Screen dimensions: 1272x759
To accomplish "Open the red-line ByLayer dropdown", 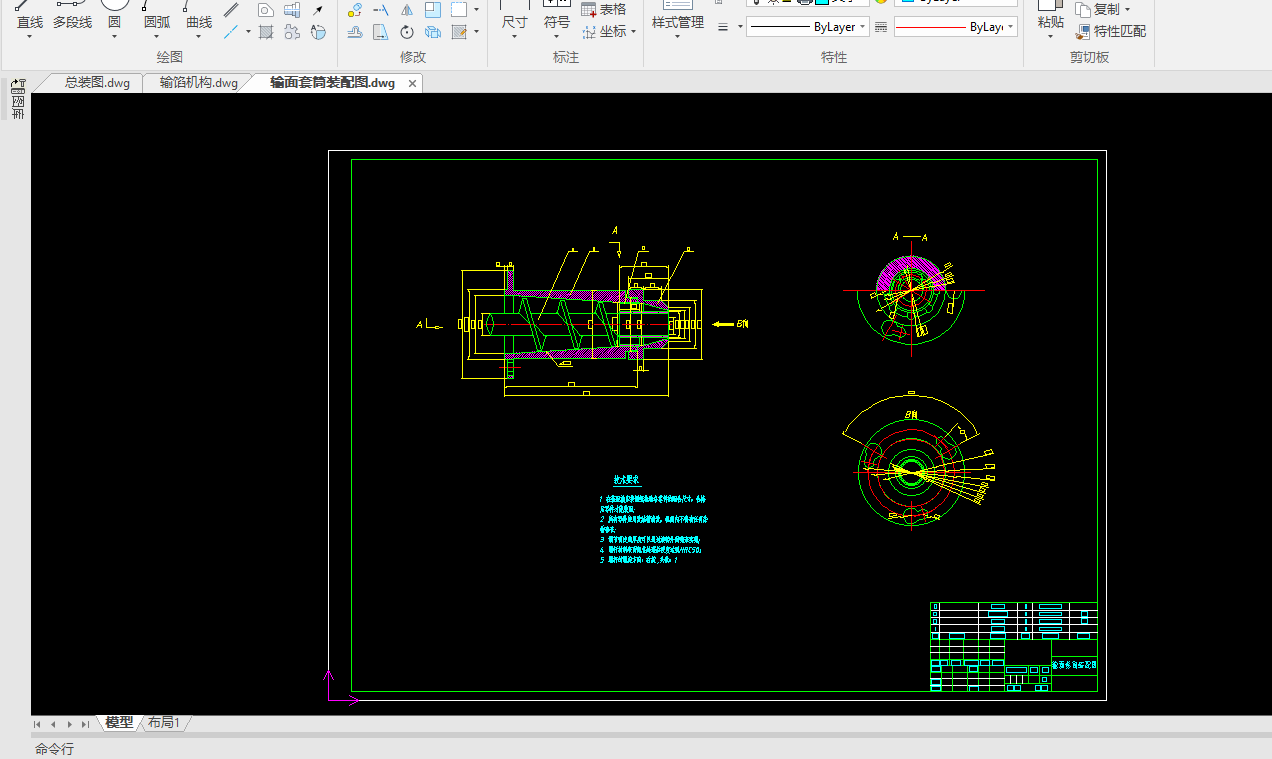I will click(x=1010, y=27).
